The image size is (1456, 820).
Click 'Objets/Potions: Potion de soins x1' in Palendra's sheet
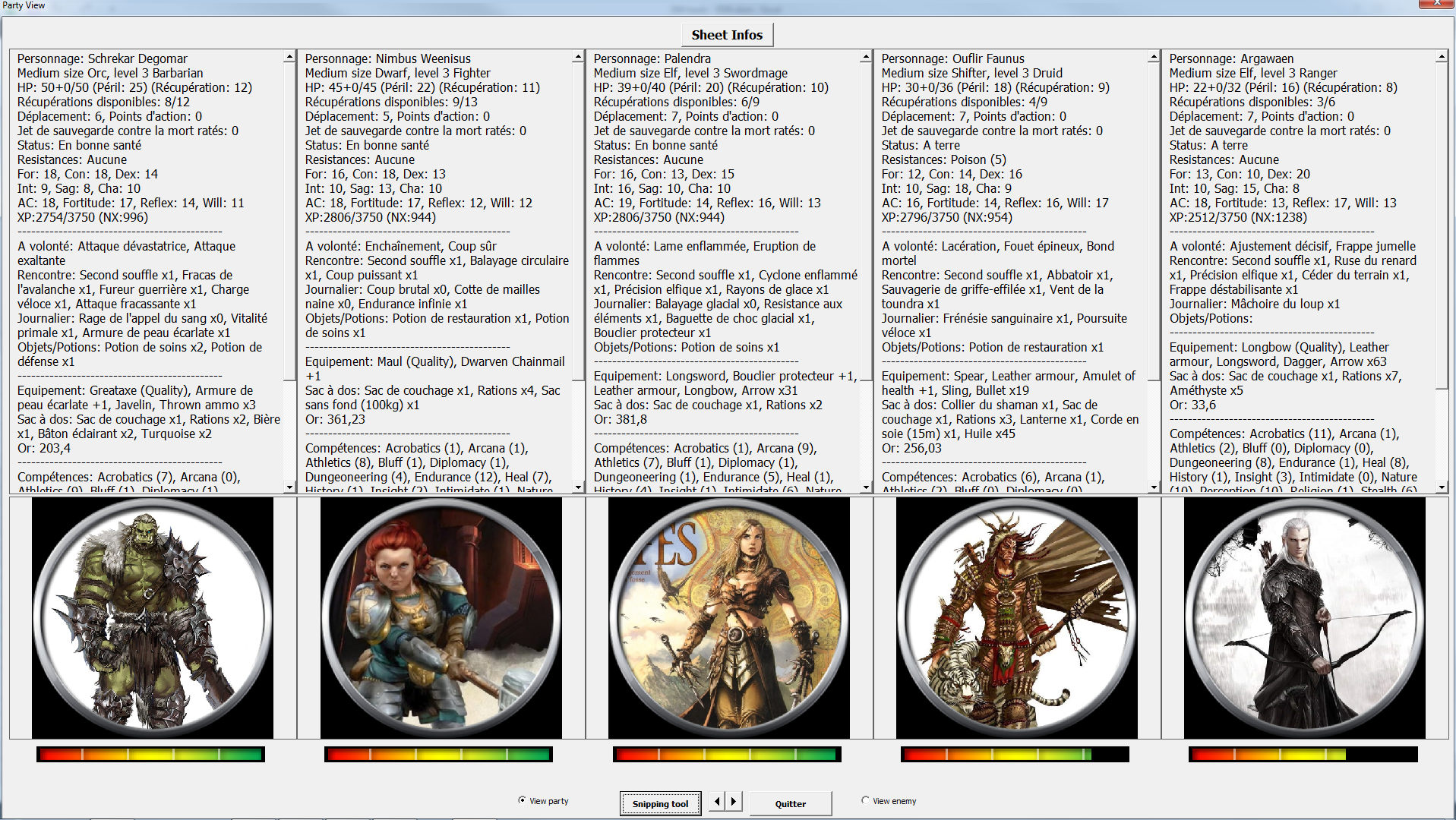click(x=687, y=347)
